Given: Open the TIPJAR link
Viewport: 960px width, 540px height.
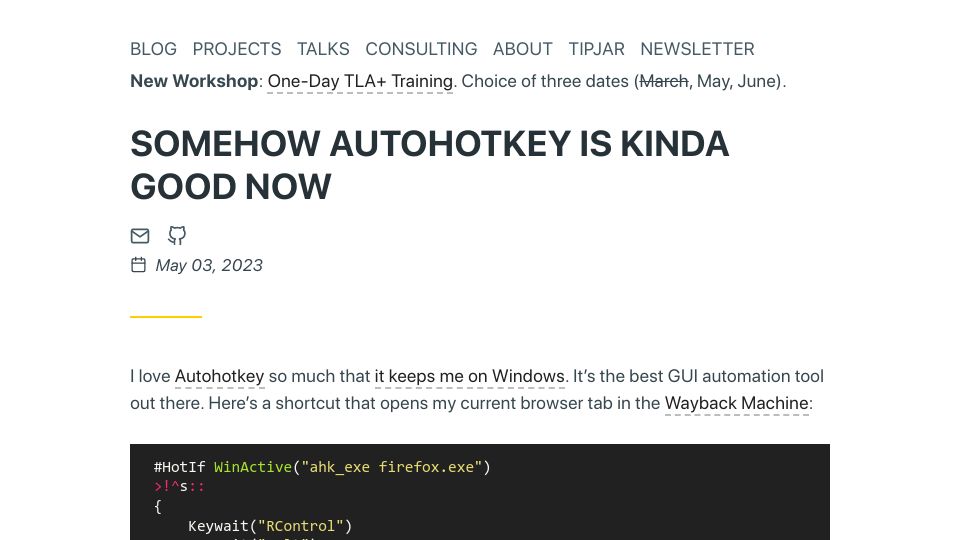Looking at the screenshot, I should point(596,49).
